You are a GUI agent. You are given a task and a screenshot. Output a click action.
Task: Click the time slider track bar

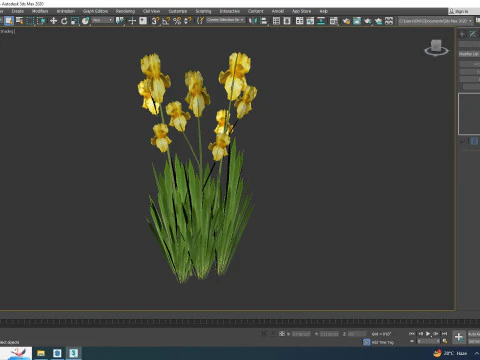240,322
